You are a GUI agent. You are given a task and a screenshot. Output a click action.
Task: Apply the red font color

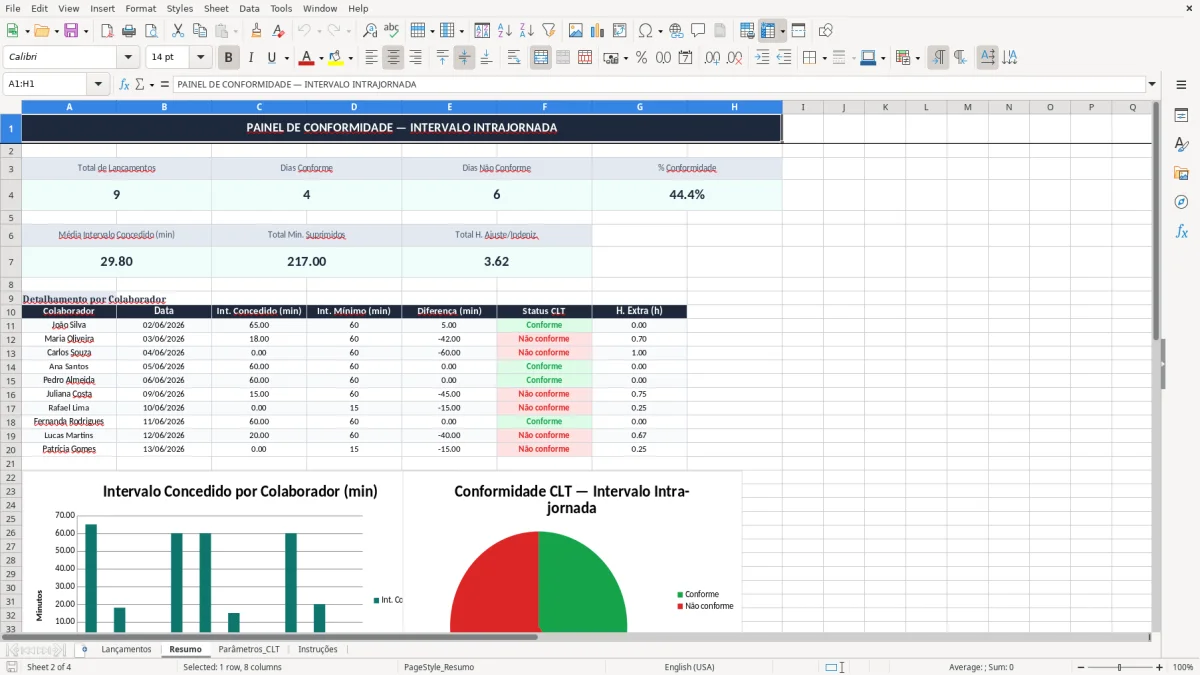pyautogui.click(x=306, y=58)
